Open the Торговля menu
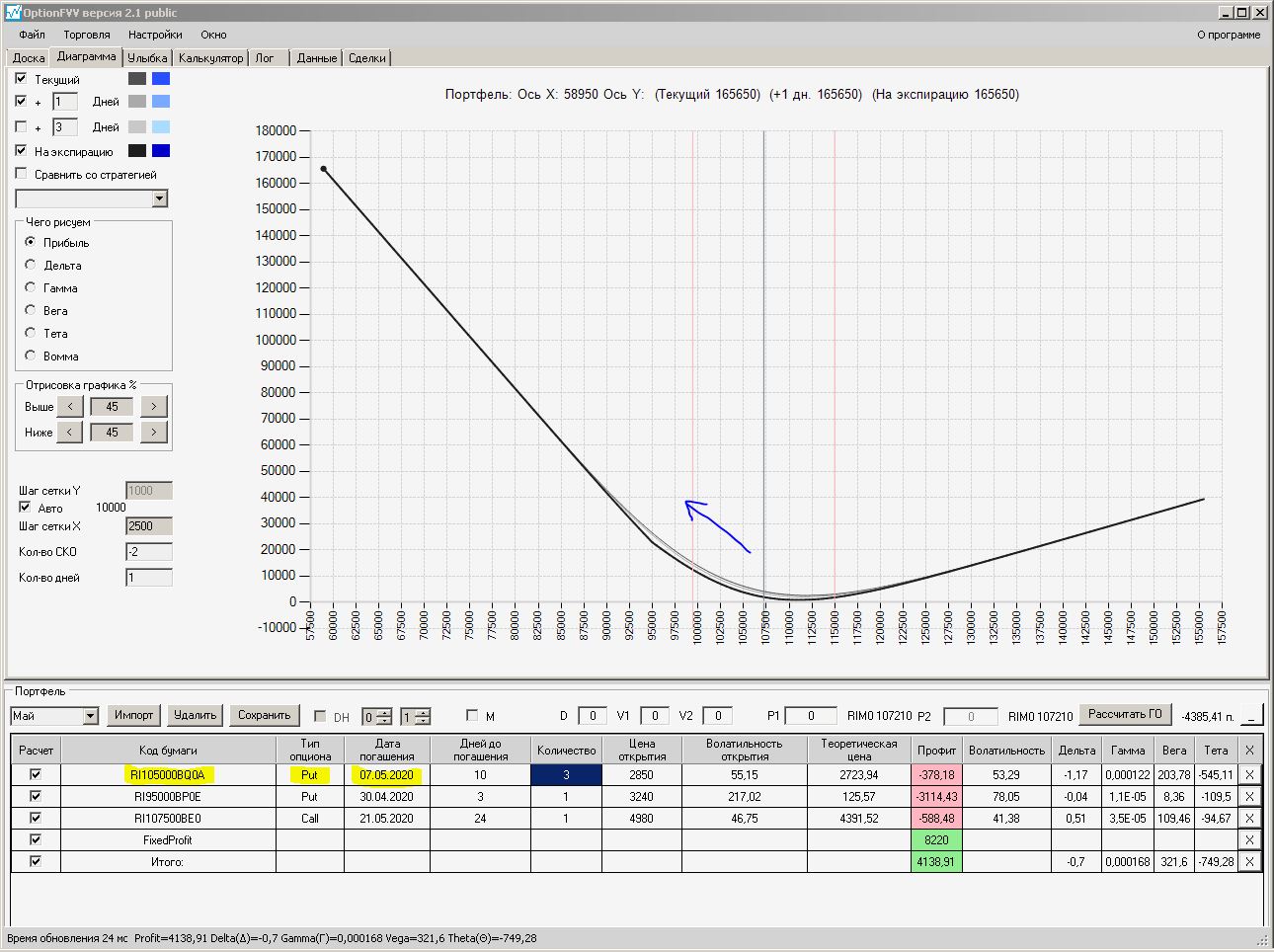 point(87,35)
